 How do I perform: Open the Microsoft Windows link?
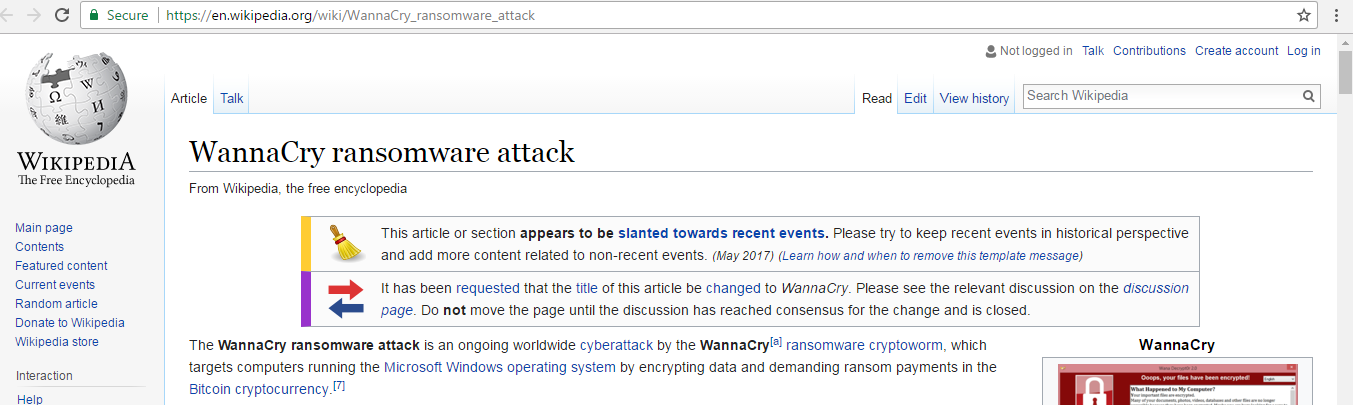pos(442,367)
